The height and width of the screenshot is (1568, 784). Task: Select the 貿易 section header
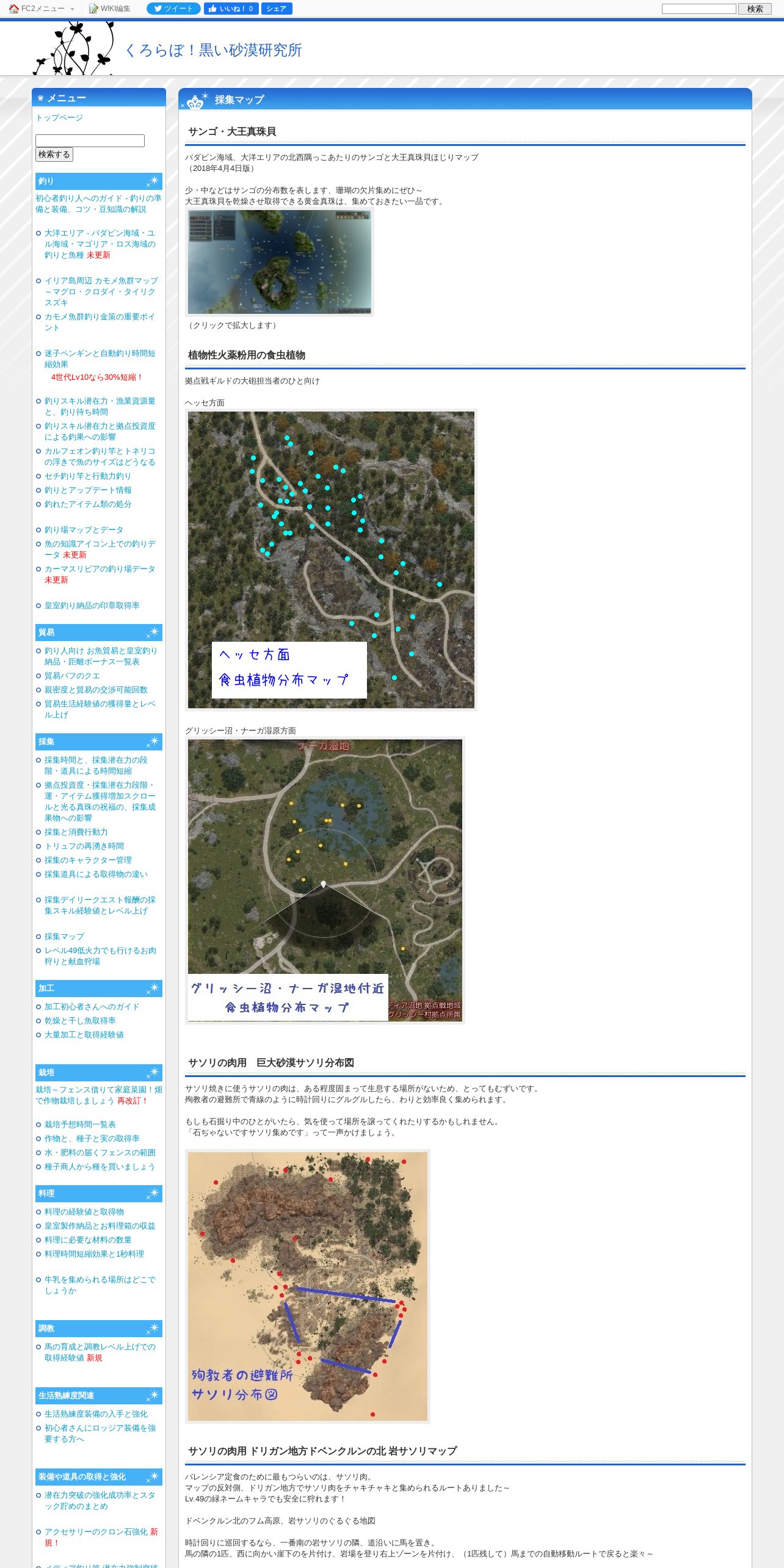coord(99,633)
